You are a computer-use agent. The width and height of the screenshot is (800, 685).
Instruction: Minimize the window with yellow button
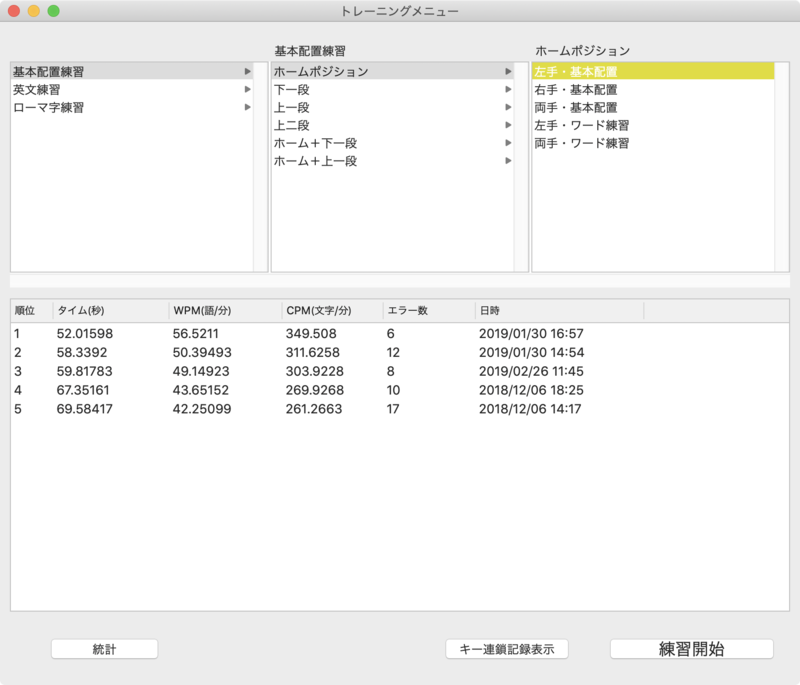pos(34,11)
